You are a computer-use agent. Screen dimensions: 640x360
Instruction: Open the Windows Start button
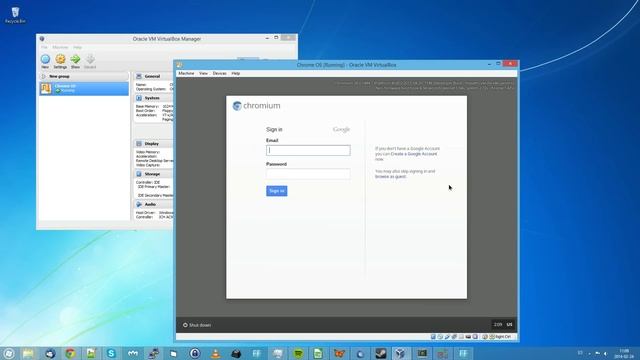[x=9, y=353]
